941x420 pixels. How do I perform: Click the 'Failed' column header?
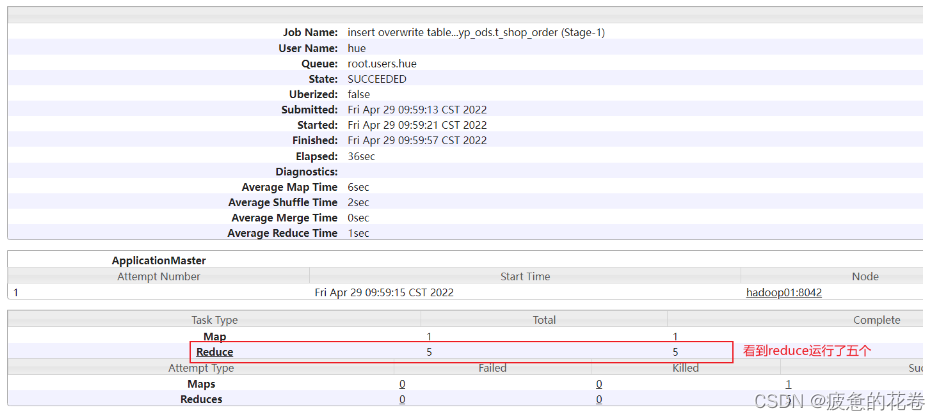click(493, 368)
